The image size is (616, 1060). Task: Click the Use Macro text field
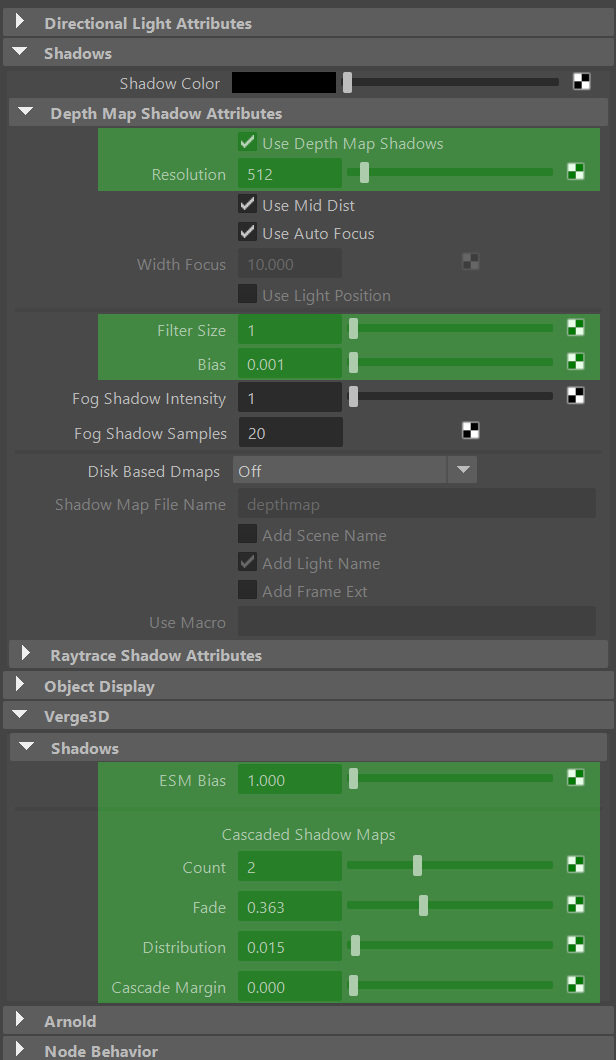click(417, 621)
